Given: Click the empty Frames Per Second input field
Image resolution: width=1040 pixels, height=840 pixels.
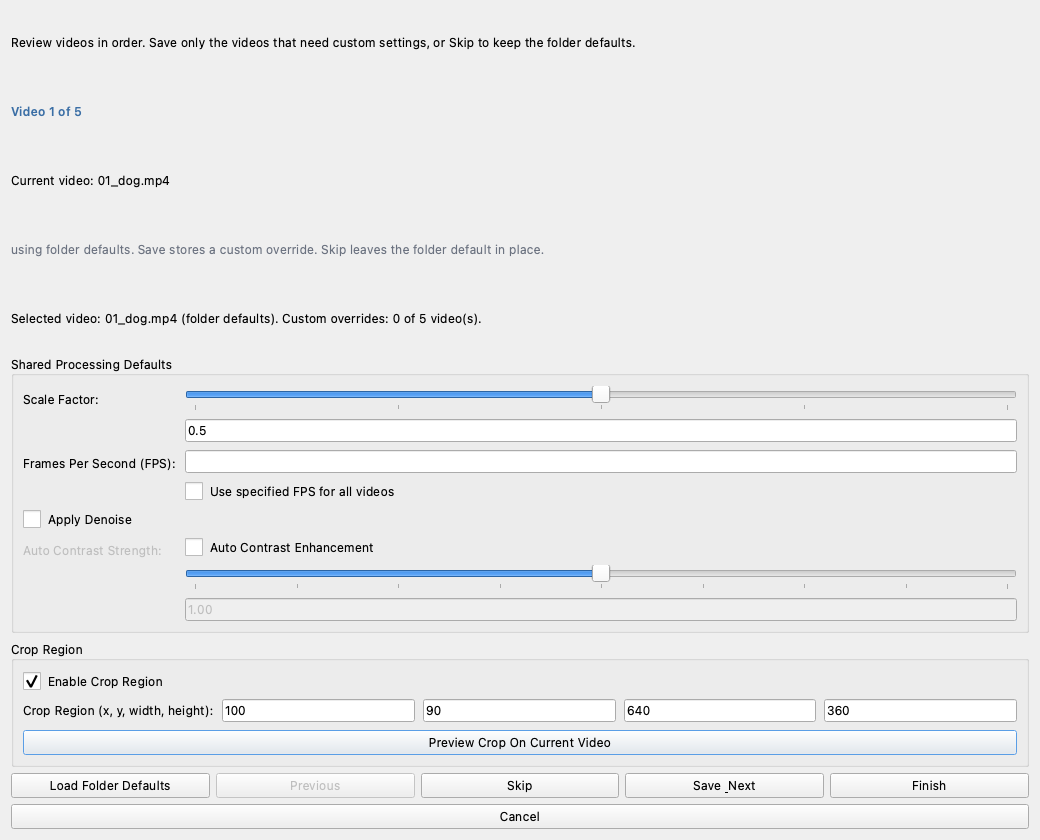Looking at the screenshot, I should [600, 461].
